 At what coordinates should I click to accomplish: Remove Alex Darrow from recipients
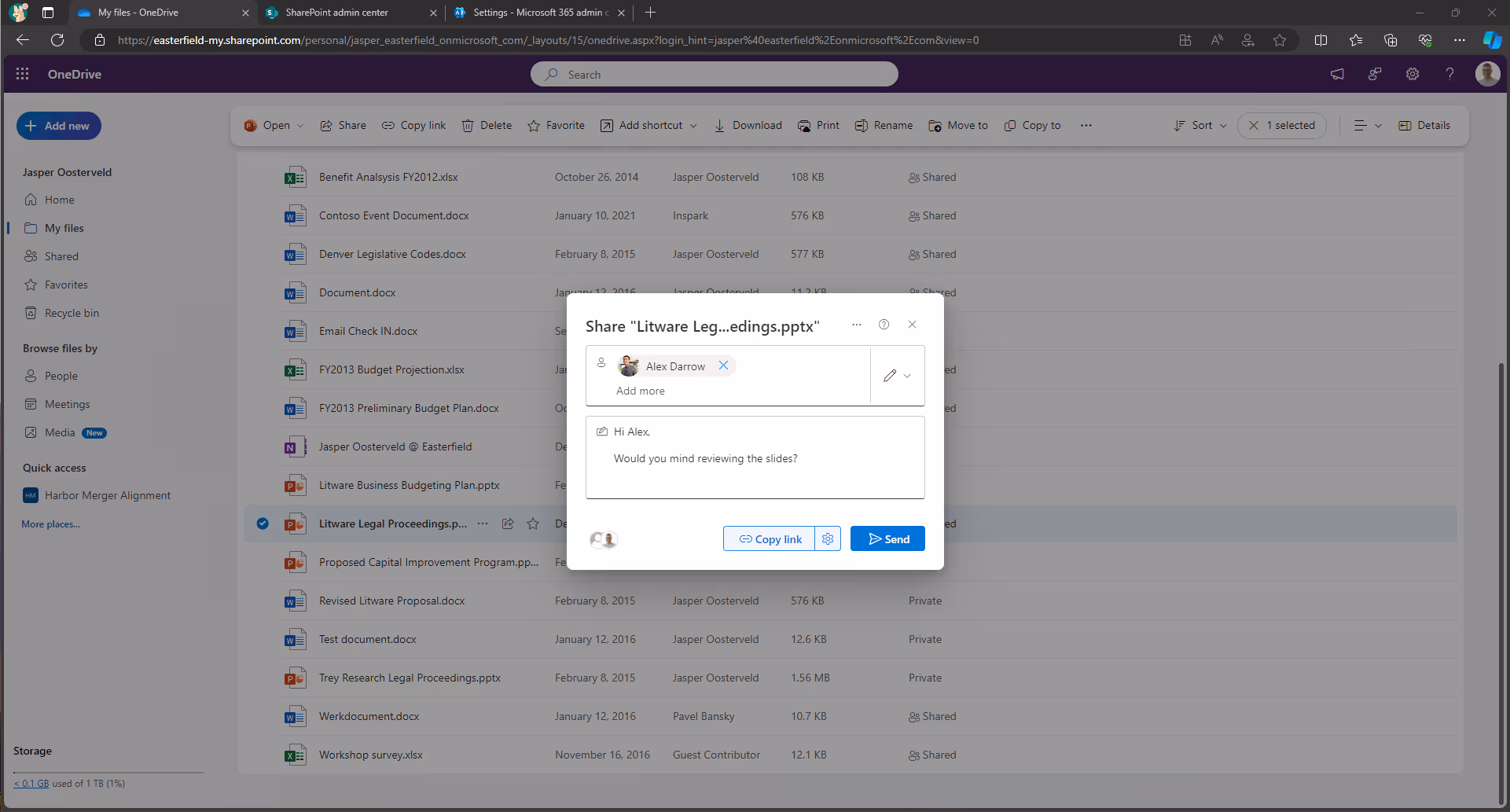point(723,366)
